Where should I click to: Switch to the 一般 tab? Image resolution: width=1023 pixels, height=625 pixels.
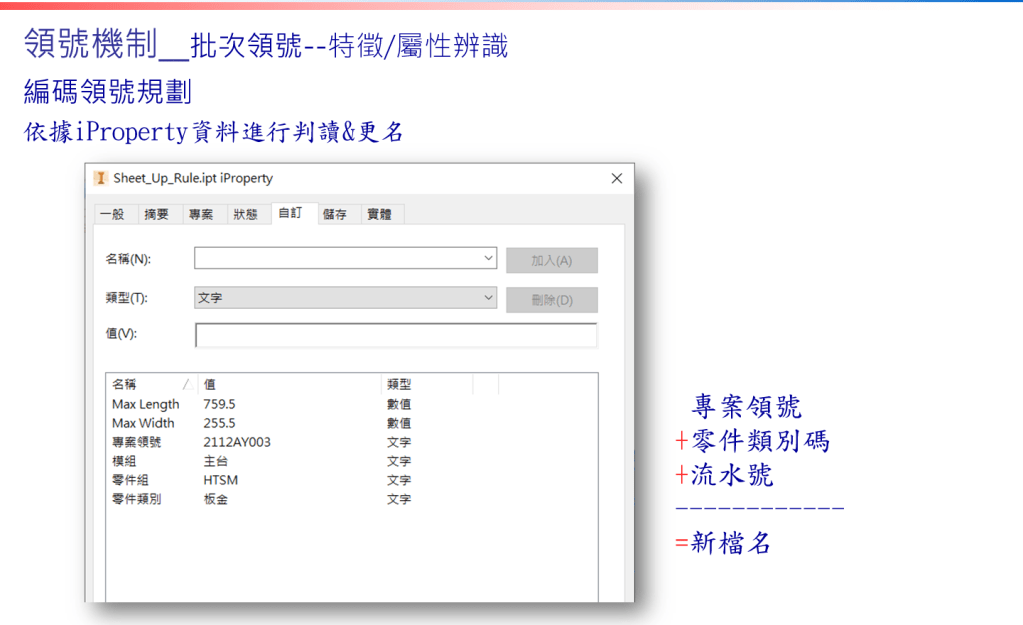pos(113,214)
